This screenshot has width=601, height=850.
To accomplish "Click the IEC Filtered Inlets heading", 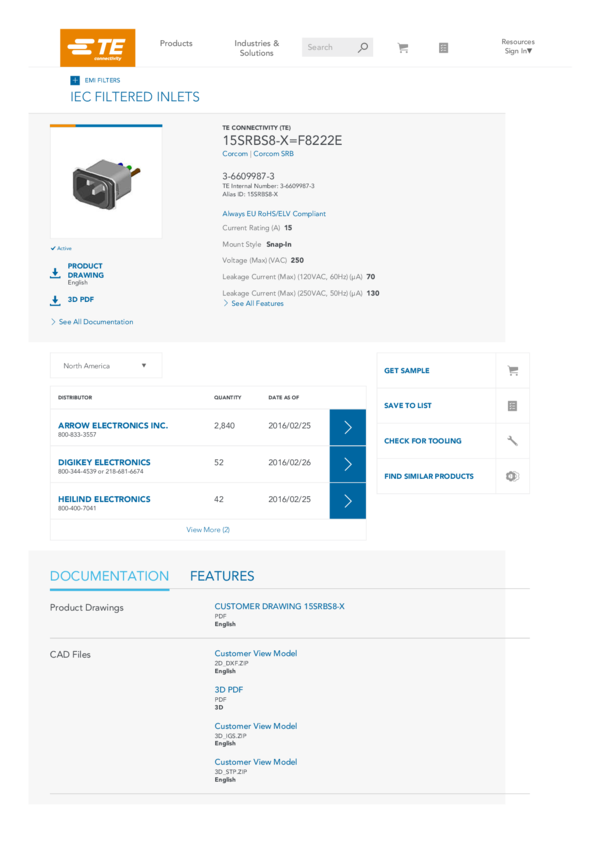I will (x=135, y=97).
